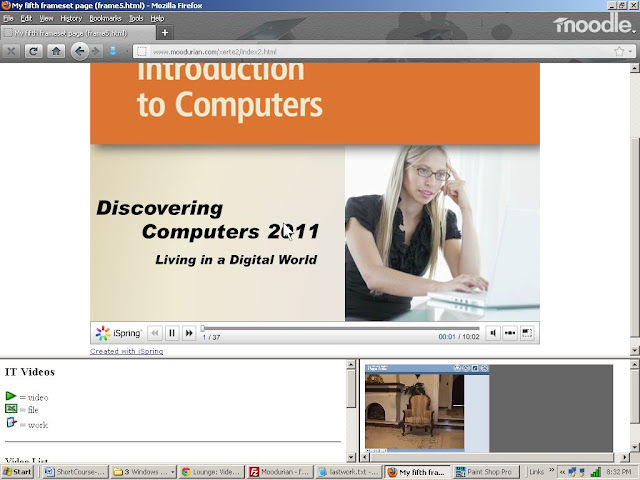Open the Windows Start menu
This screenshot has height=480, width=640.
(17, 472)
